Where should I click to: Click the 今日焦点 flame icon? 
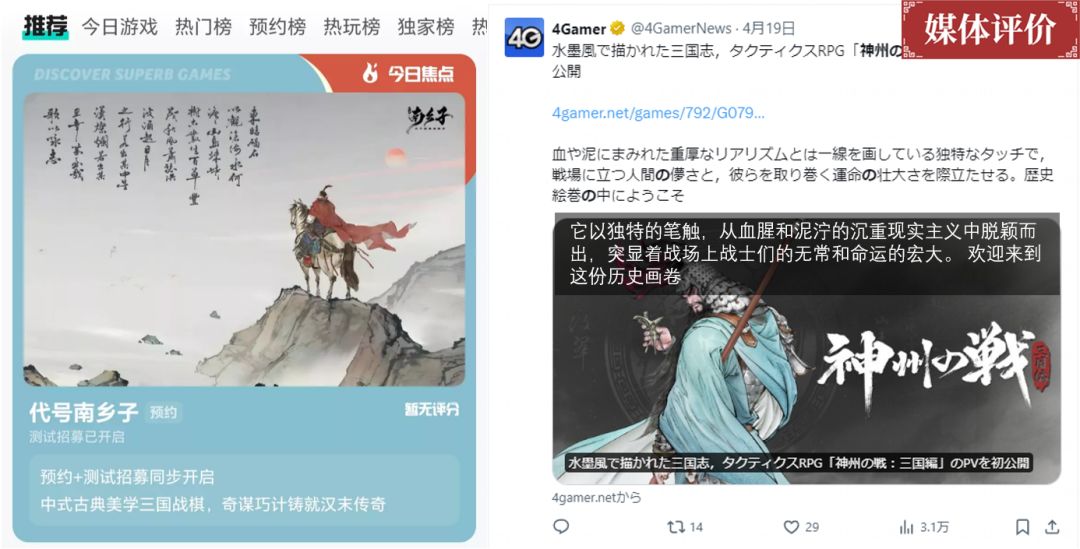point(371,73)
